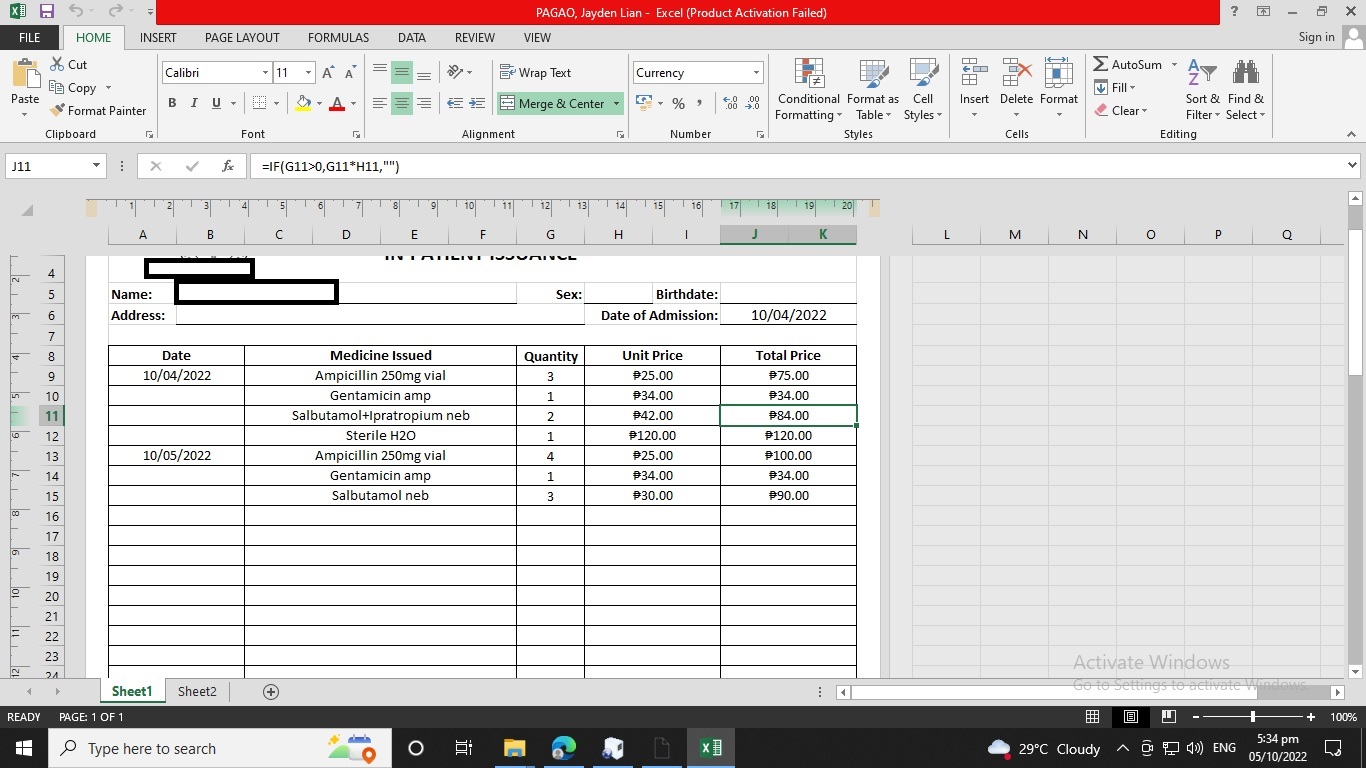1366x768 pixels.
Task: Switch to the FORMULAS tab
Action: click(338, 37)
